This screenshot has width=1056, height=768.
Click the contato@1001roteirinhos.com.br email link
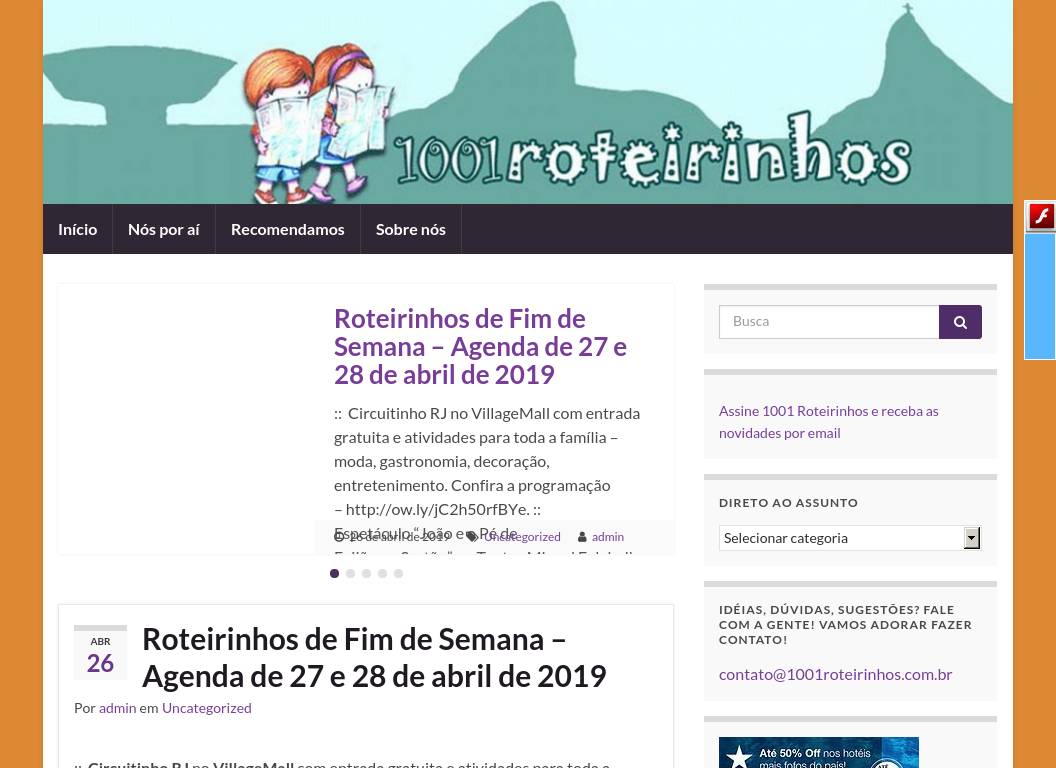pyautogui.click(x=835, y=674)
